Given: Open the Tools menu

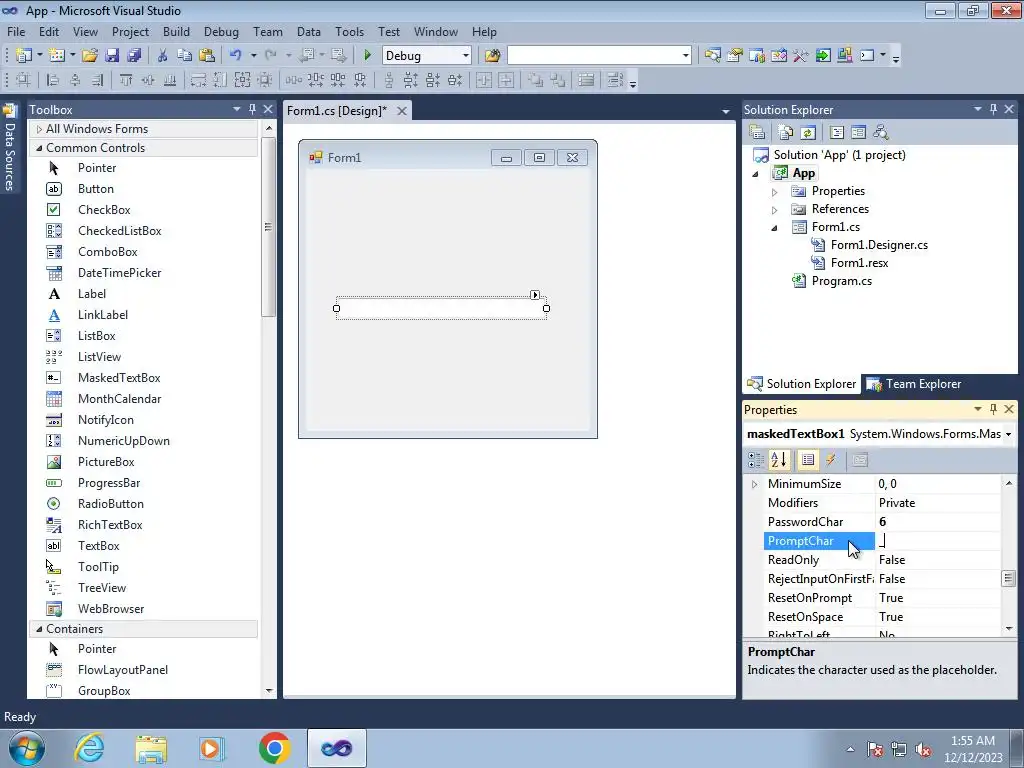Looking at the screenshot, I should (x=349, y=31).
